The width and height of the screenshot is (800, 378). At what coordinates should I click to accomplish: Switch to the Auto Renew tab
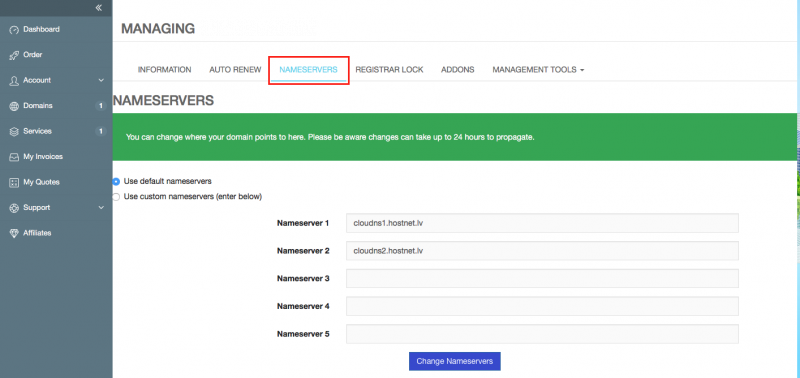(x=235, y=70)
